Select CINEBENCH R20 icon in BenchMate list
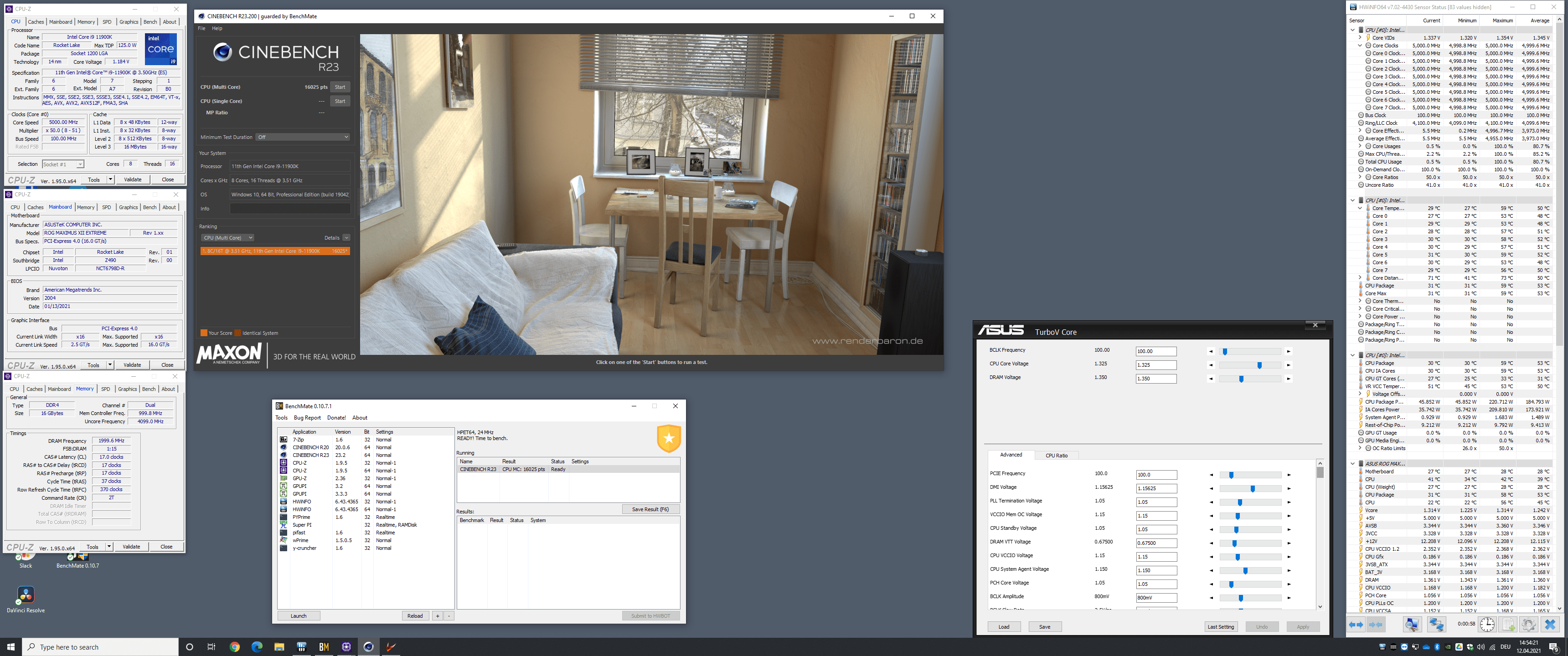Viewport: 1568px width, 656px height. click(283, 447)
